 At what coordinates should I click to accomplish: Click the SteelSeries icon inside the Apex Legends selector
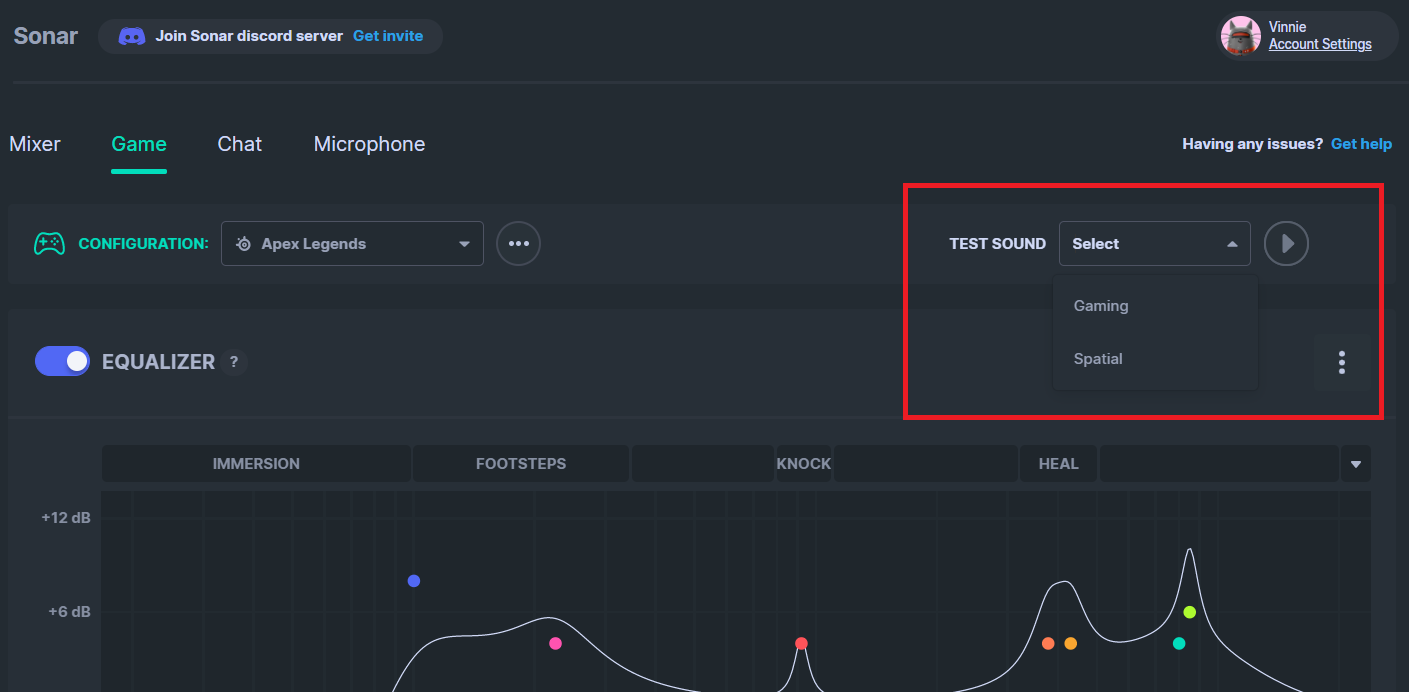click(242, 243)
